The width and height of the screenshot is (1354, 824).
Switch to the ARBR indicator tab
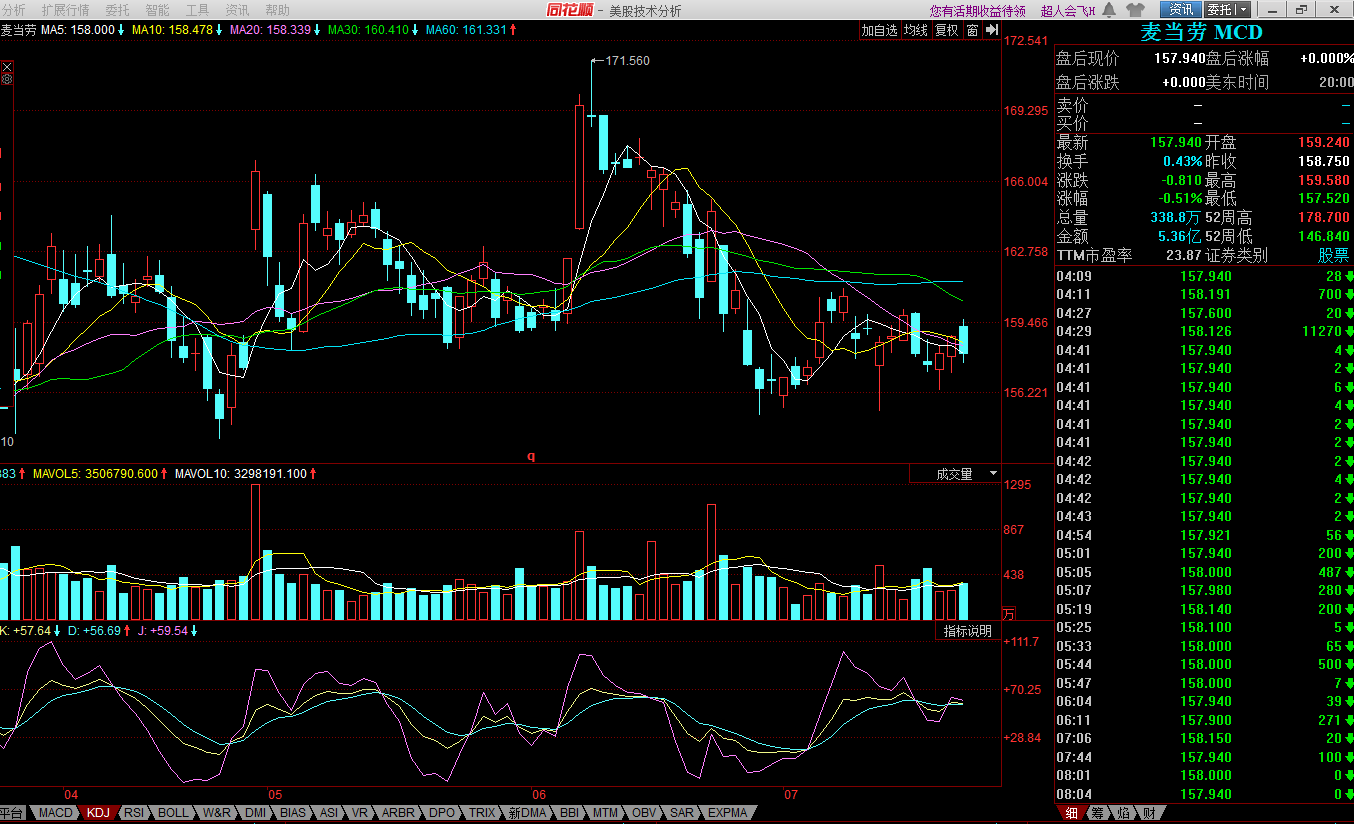(399, 813)
